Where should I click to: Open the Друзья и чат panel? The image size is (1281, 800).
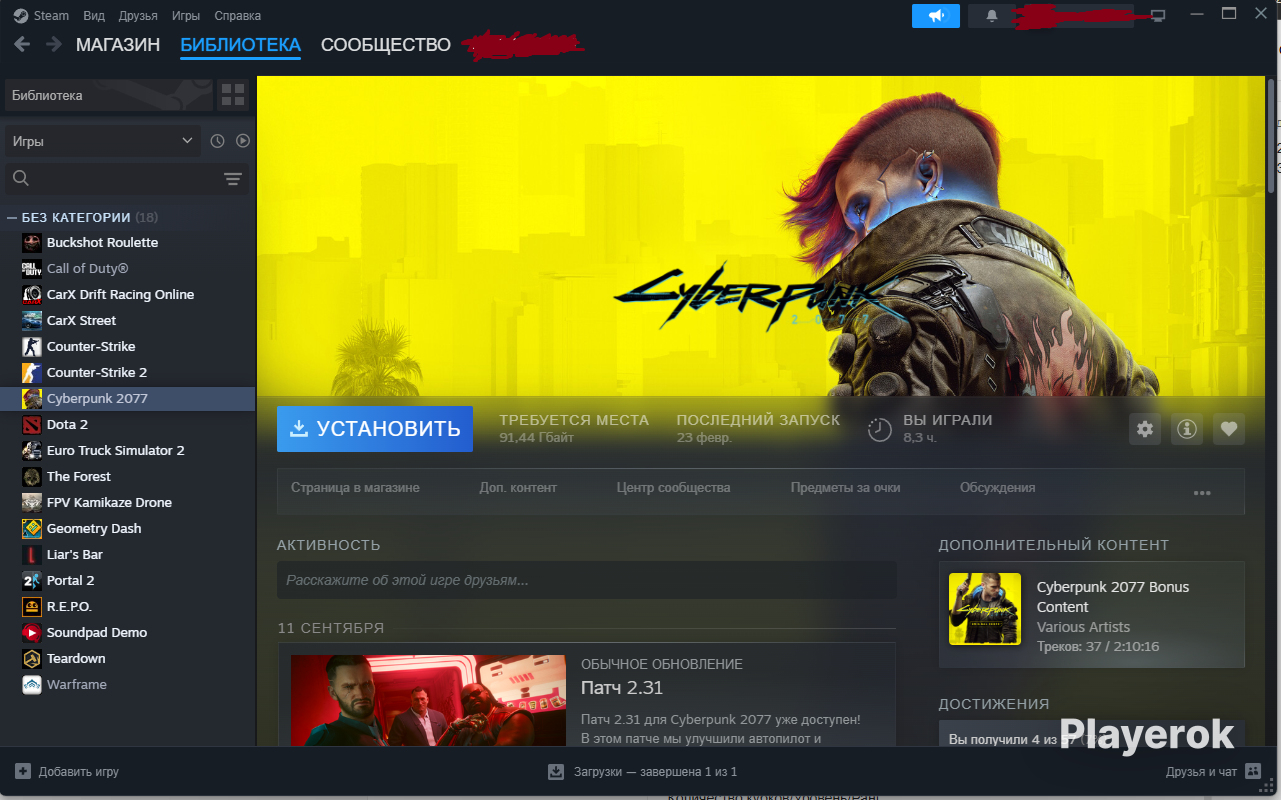(1214, 772)
